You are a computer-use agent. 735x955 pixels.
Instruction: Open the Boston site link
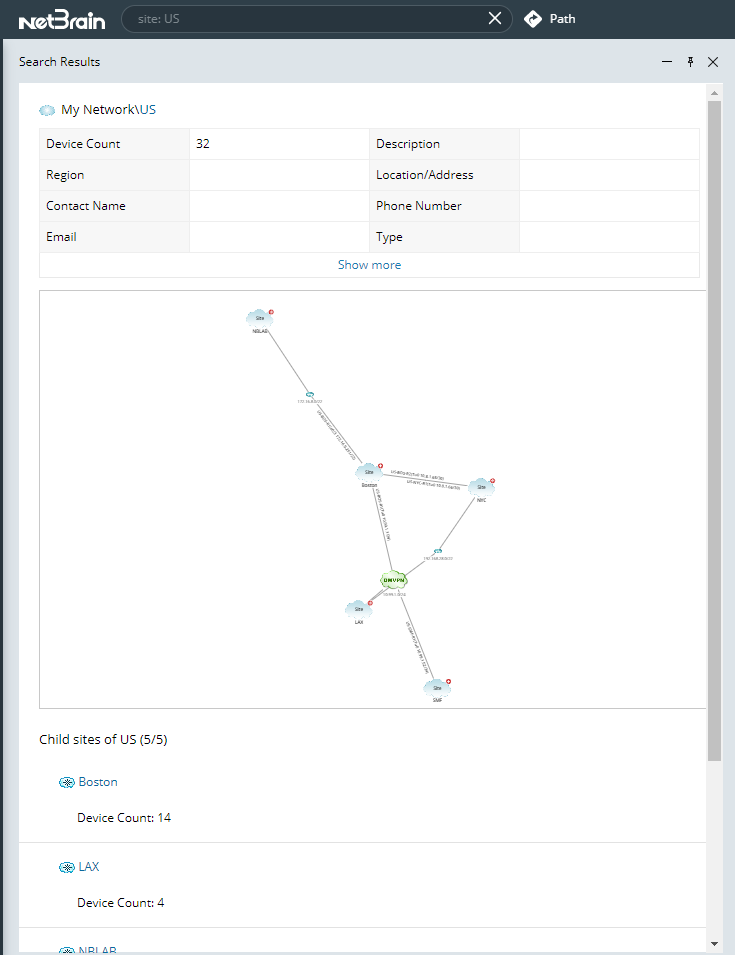pyautogui.click(x=97, y=781)
